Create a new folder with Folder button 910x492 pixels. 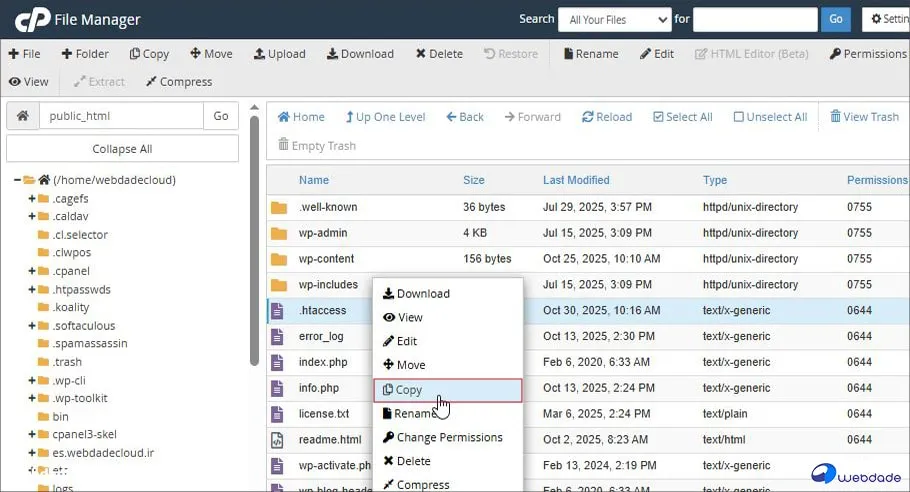pos(85,54)
